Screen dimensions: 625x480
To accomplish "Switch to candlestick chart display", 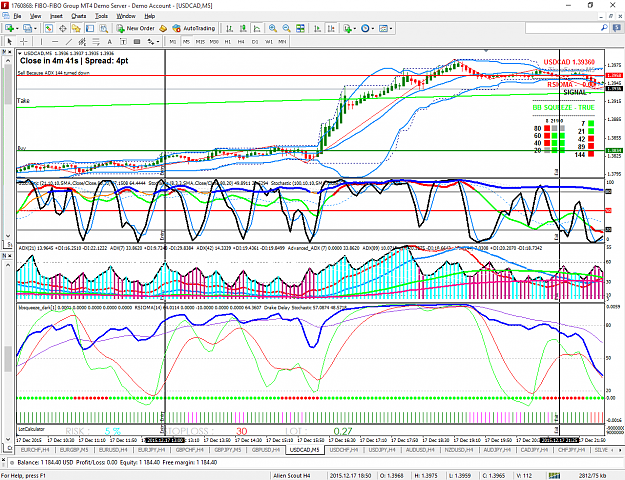I will pyautogui.click(x=243, y=28).
